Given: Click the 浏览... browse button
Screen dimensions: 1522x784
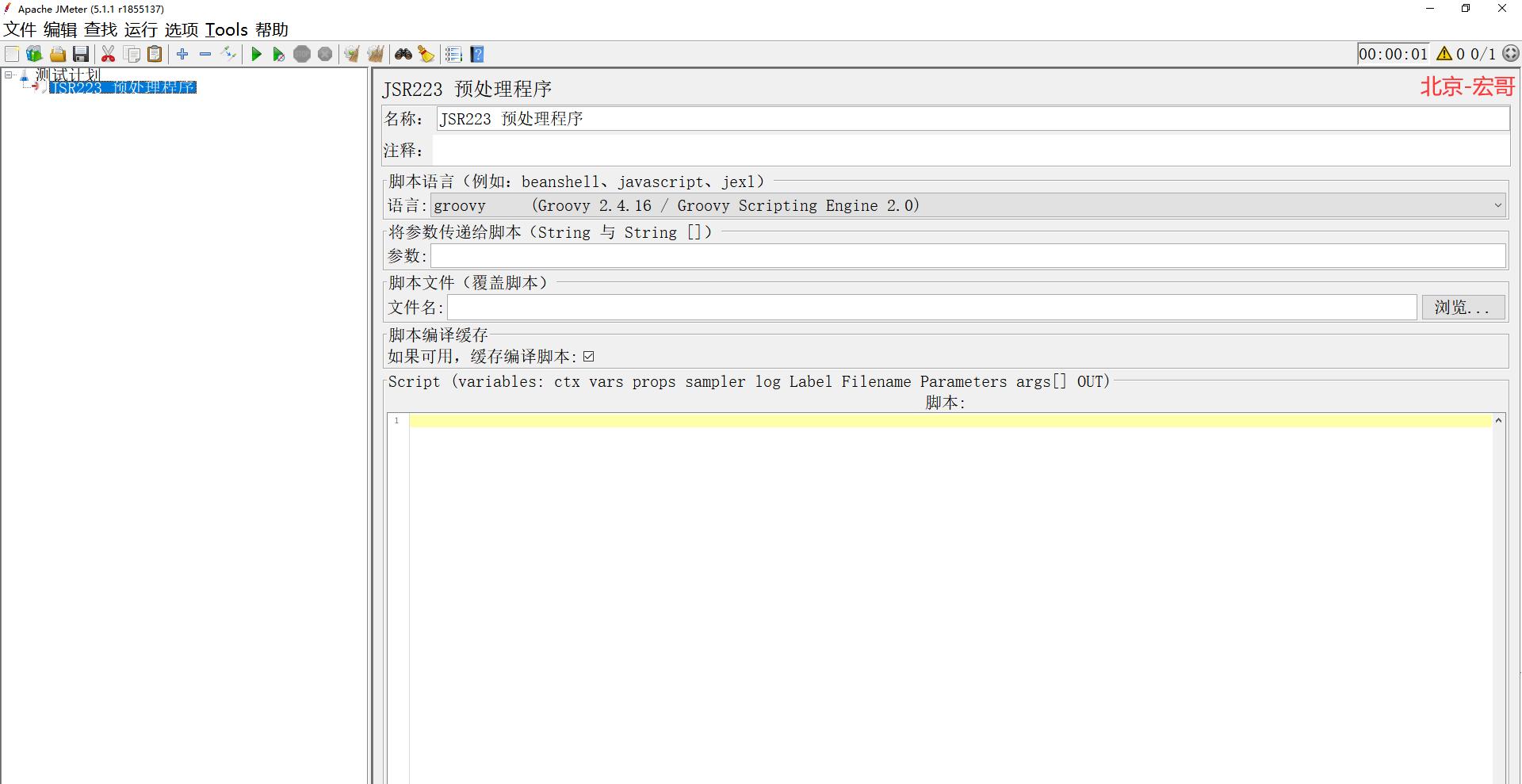Looking at the screenshot, I should tap(1463, 308).
